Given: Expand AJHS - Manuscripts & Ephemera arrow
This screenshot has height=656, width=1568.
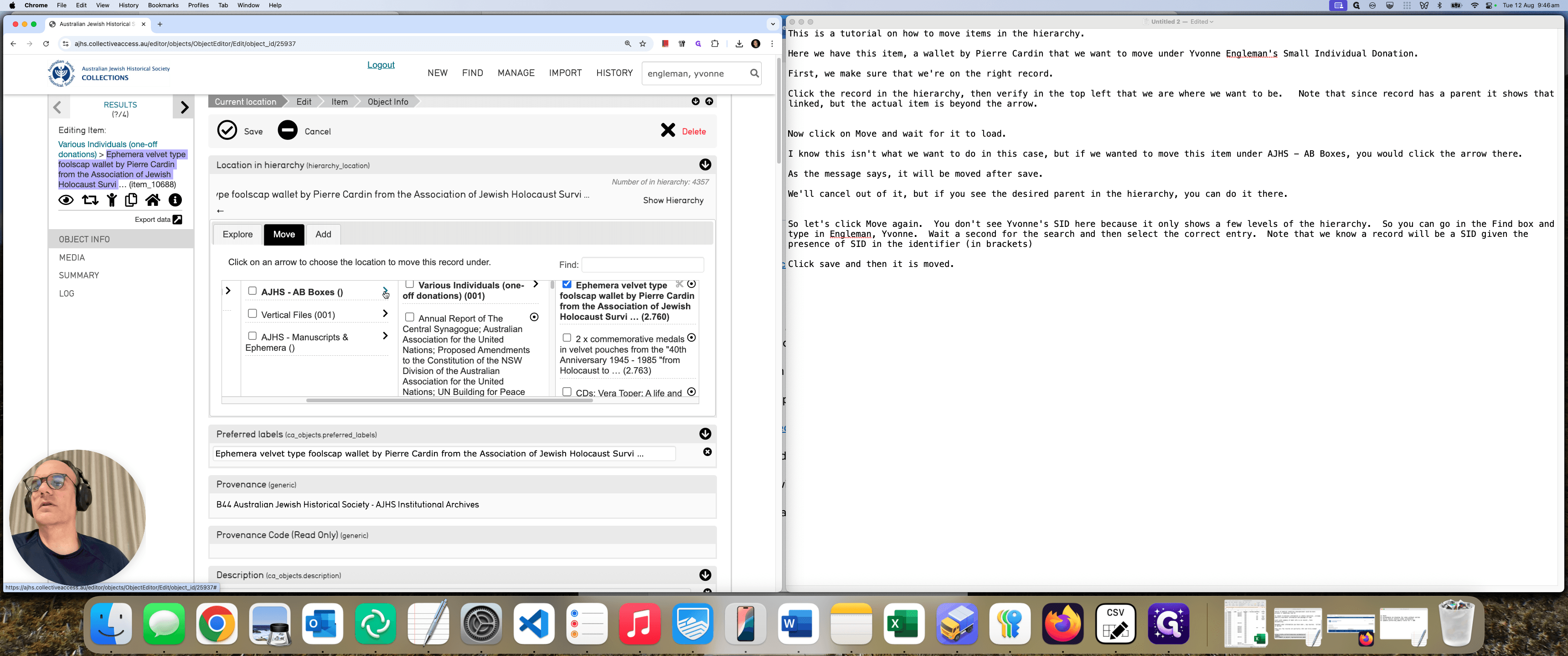Looking at the screenshot, I should point(385,336).
